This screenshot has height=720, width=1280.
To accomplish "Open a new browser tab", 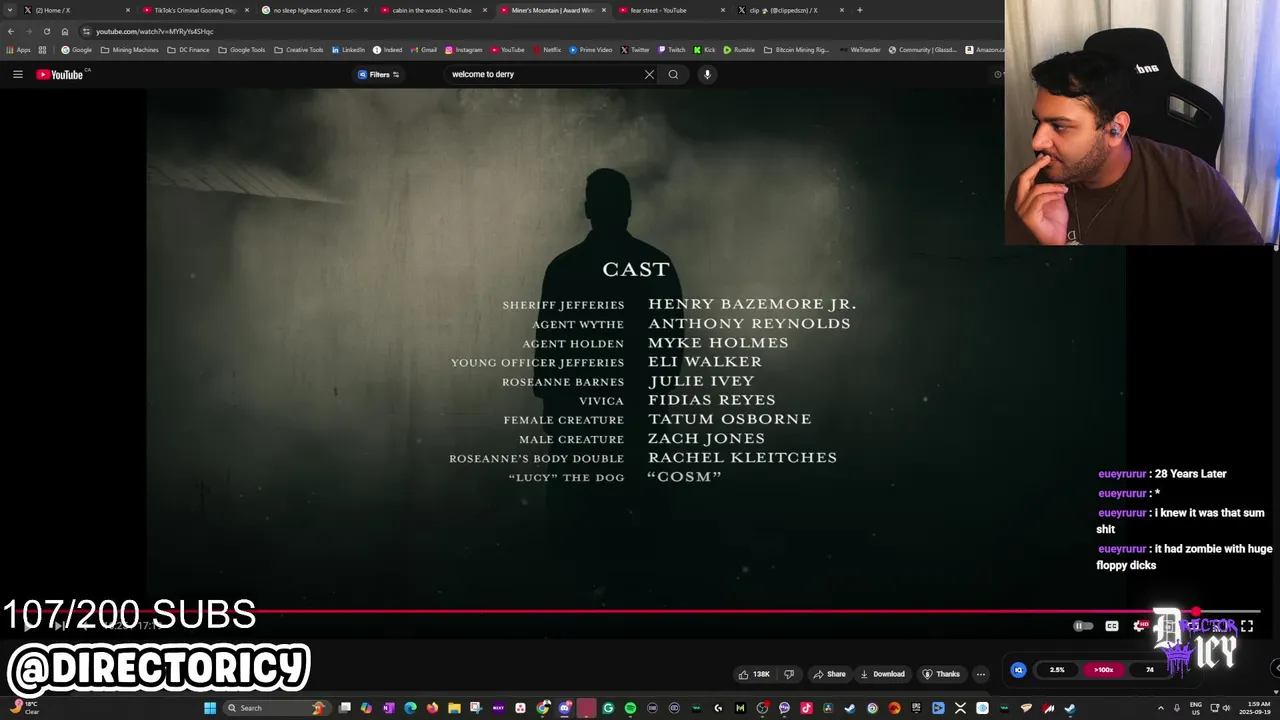I will click(860, 10).
